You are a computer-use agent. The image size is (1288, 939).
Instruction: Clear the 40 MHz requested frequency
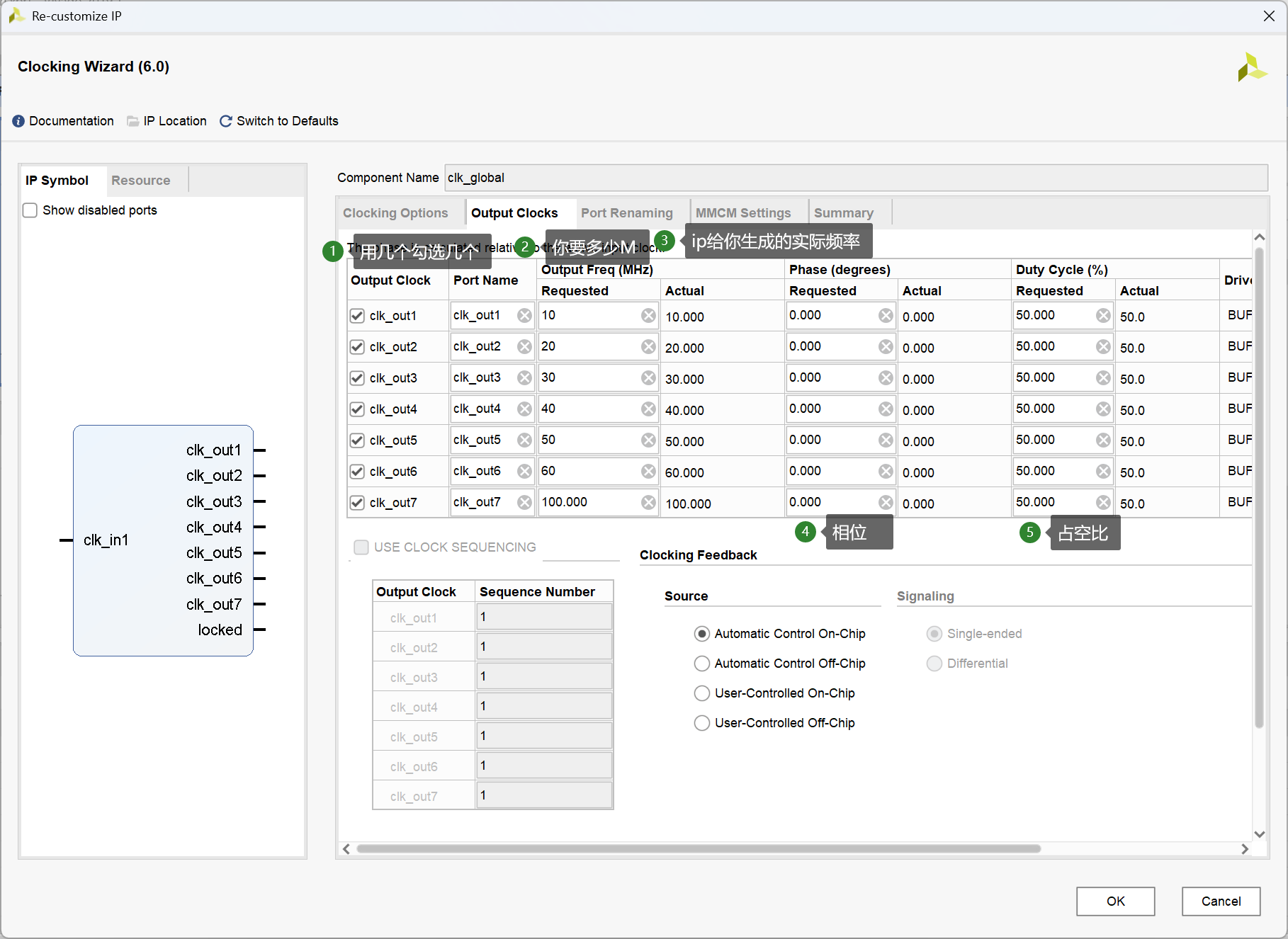click(x=648, y=409)
